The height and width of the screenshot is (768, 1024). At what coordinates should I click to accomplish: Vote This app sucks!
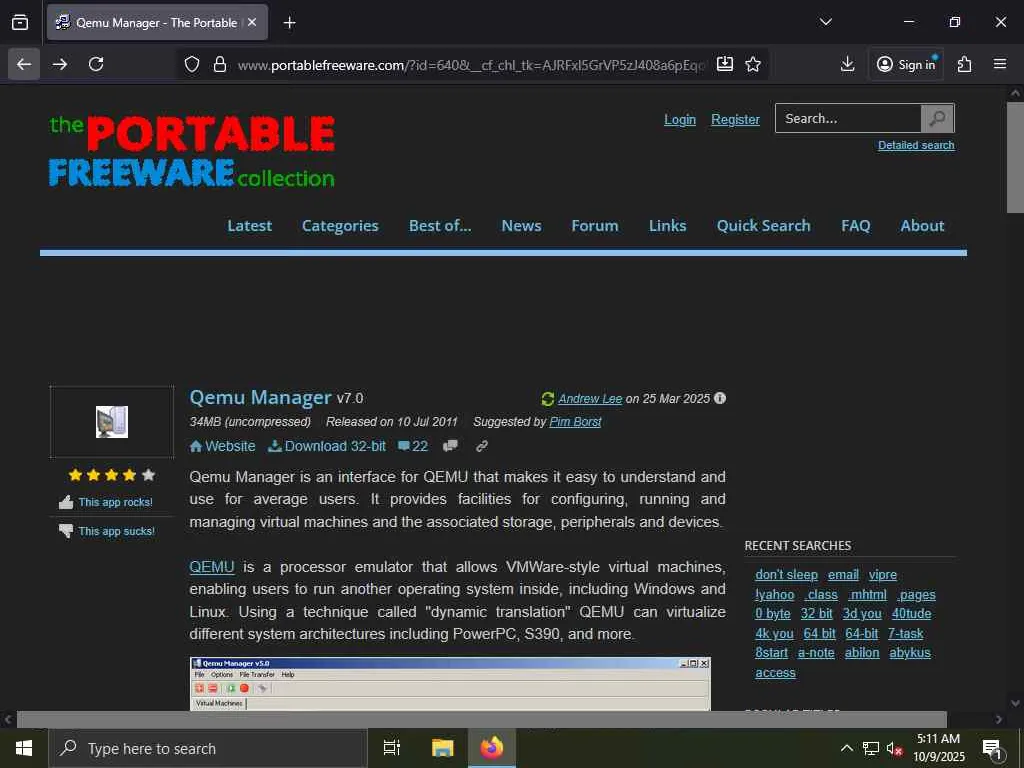coord(106,531)
